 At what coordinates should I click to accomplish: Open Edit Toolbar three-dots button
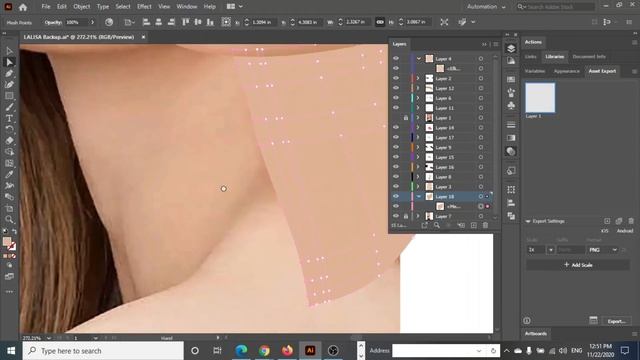click(9, 291)
